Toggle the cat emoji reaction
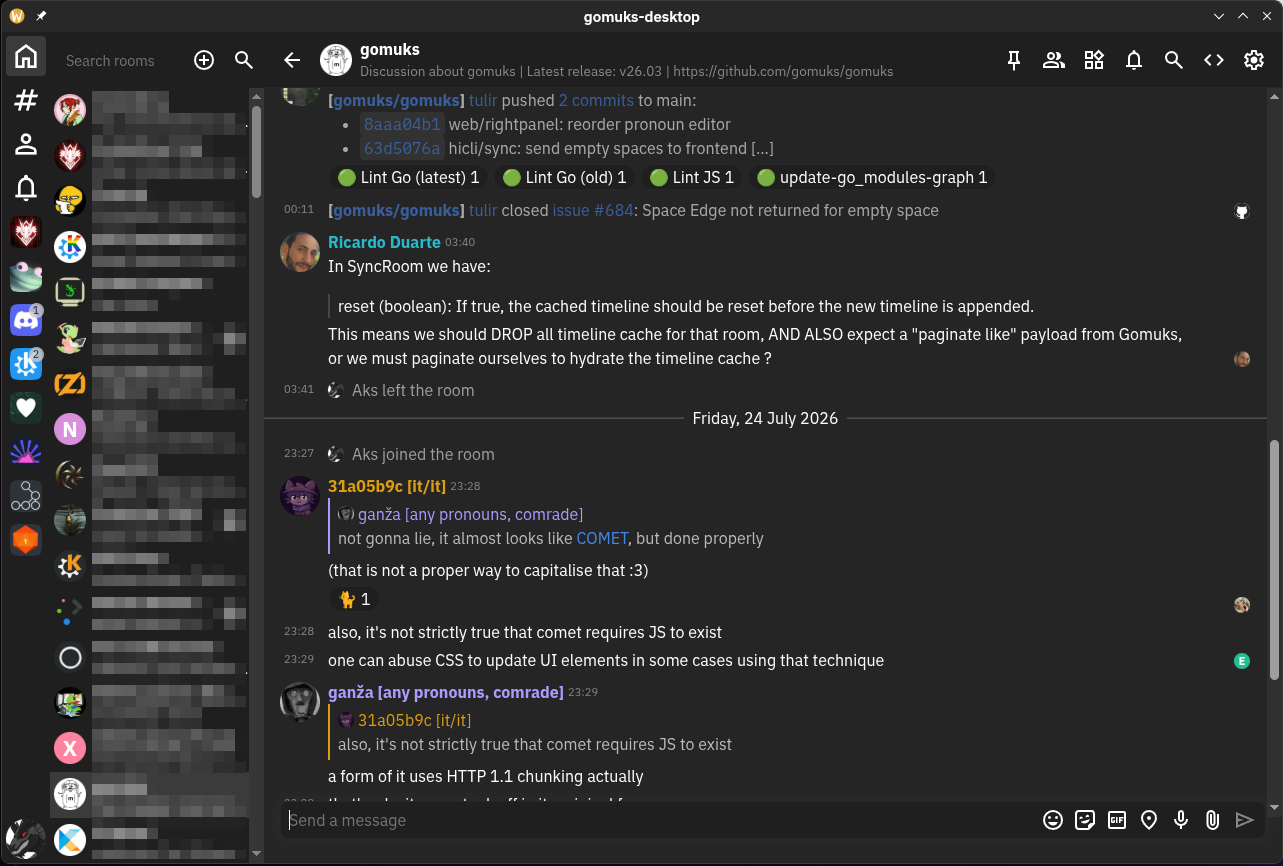 (x=354, y=599)
